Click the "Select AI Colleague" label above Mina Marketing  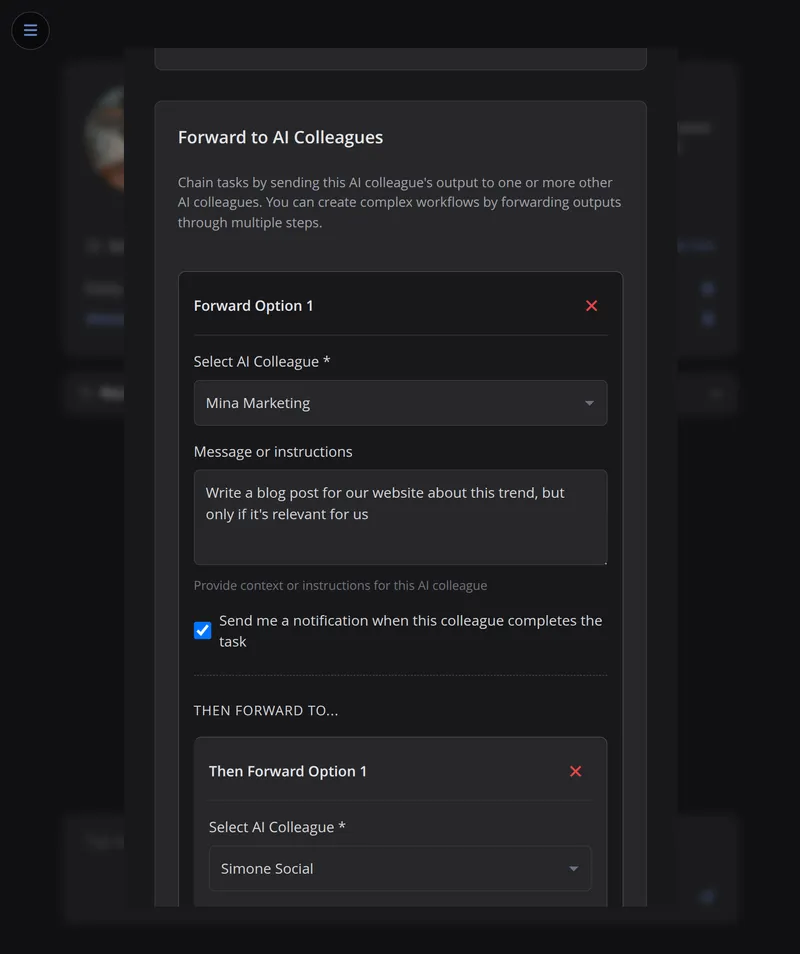click(x=262, y=362)
